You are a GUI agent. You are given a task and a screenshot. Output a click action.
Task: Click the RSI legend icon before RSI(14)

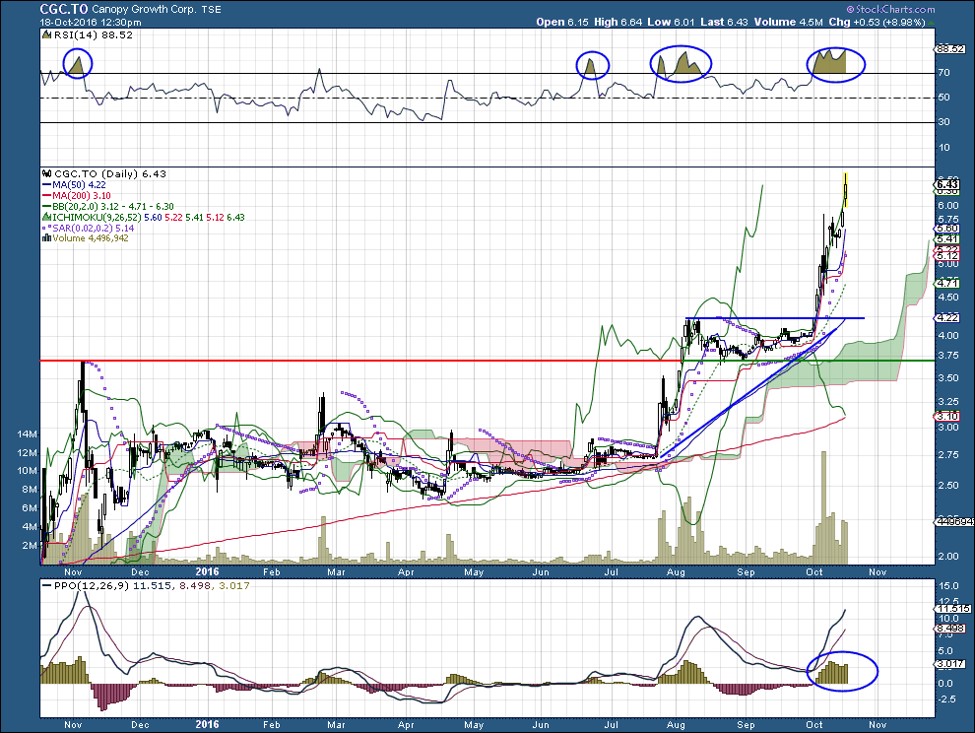click(x=47, y=35)
